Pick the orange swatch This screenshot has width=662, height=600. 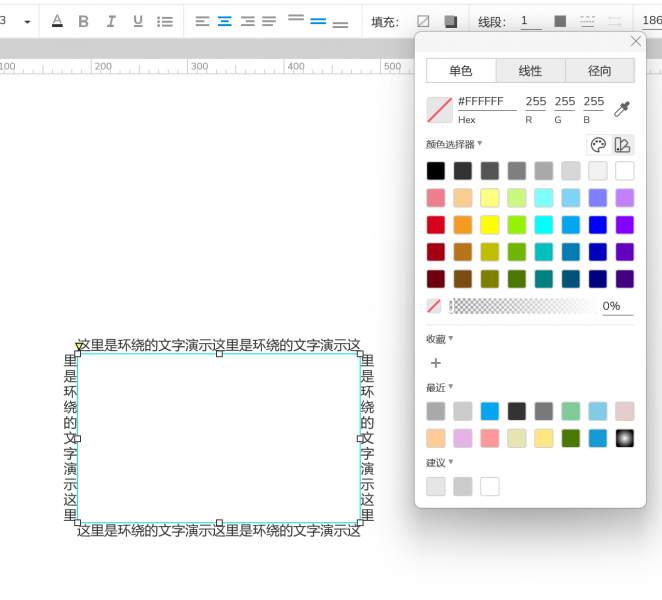click(x=463, y=225)
